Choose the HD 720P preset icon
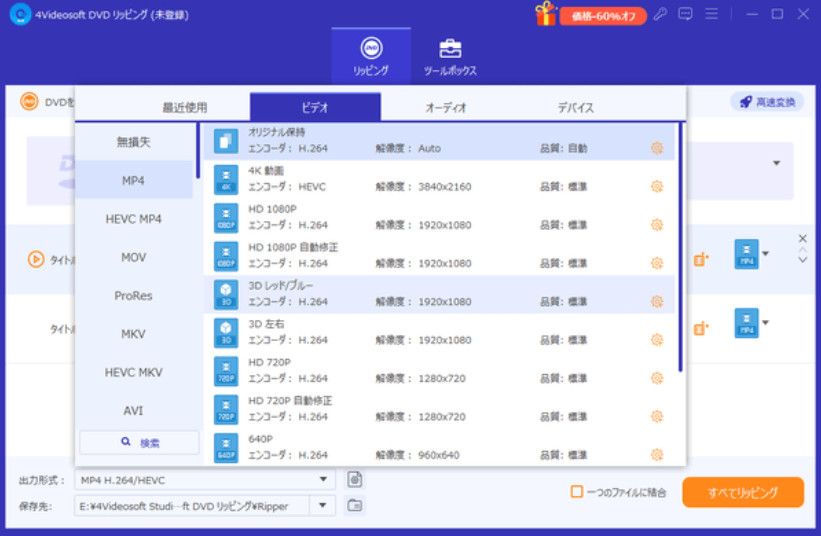Screen dimensions: 821x536 (226, 371)
